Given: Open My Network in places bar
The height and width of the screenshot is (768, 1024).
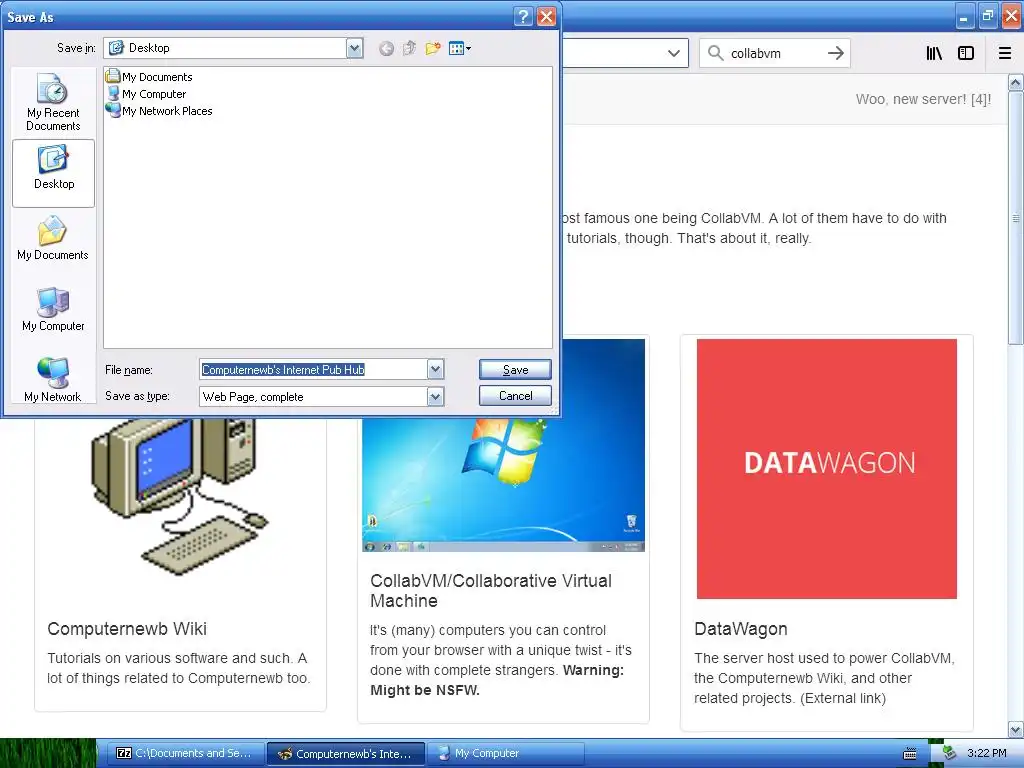Looking at the screenshot, I should 53,380.
